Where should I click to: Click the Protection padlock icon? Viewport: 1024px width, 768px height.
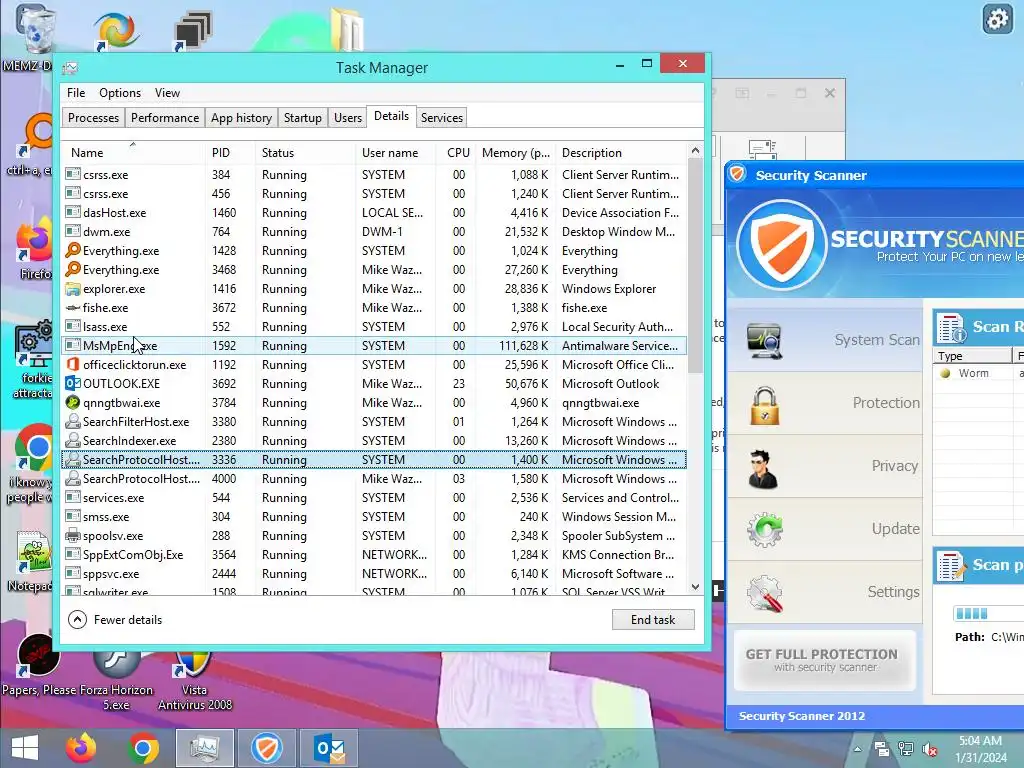pyautogui.click(x=765, y=405)
